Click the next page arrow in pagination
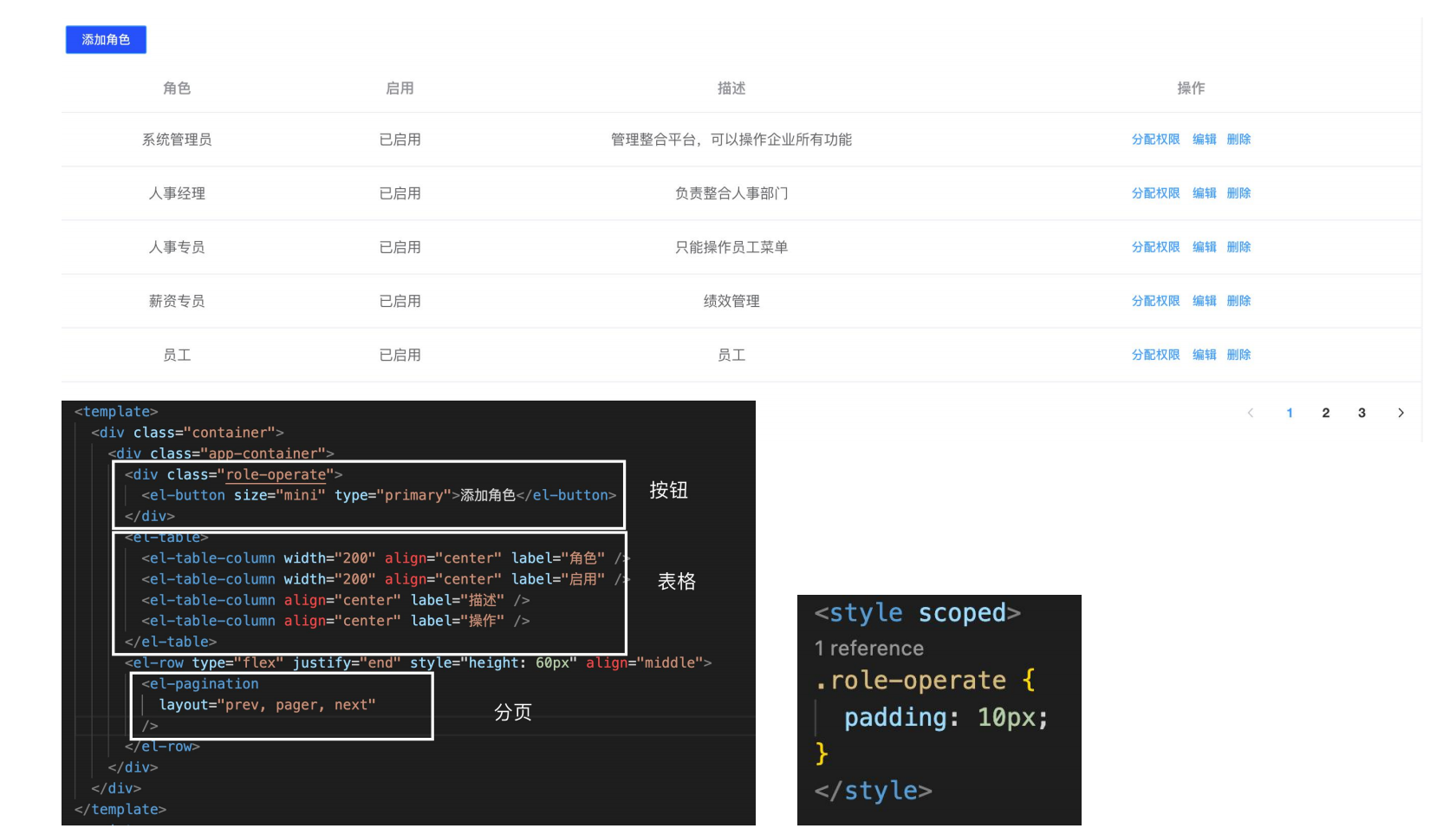This screenshot has height=835, width=1456. coord(1401,413)
